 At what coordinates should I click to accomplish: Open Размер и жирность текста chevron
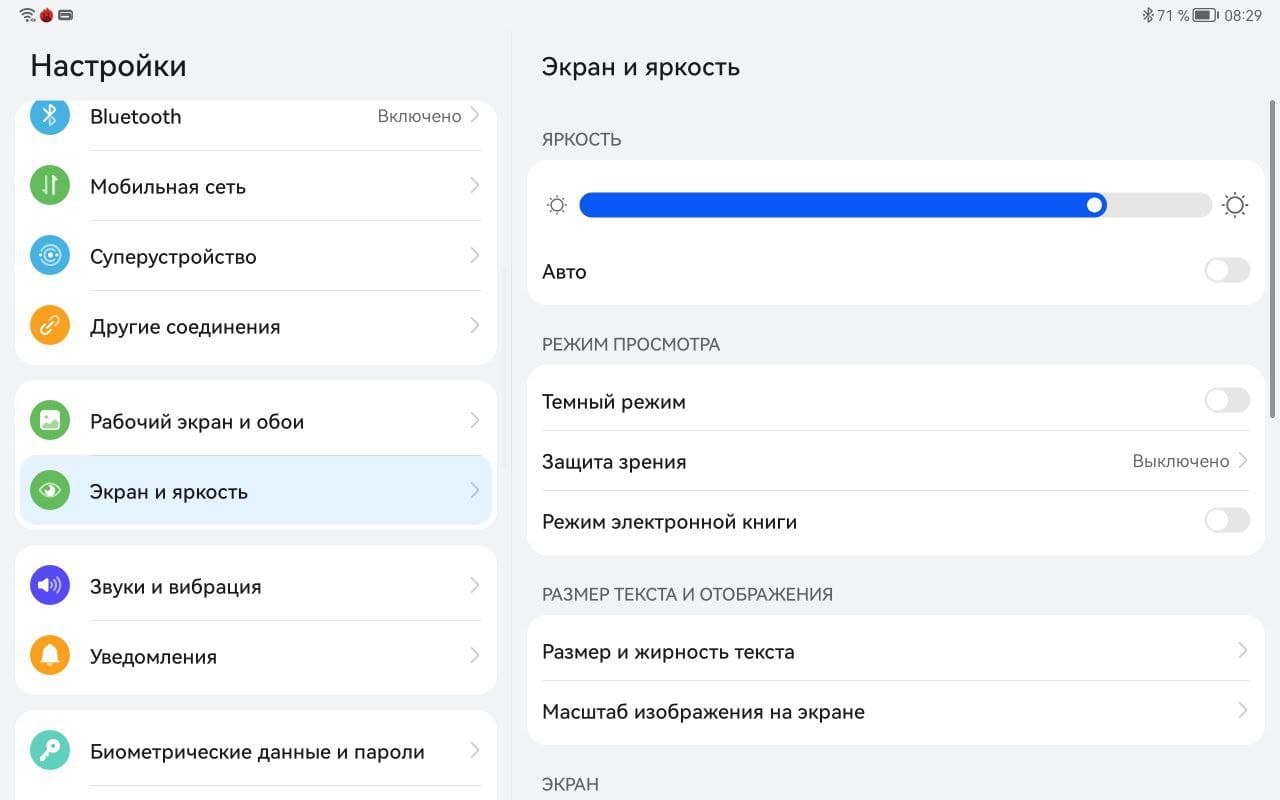point(1243,651)
